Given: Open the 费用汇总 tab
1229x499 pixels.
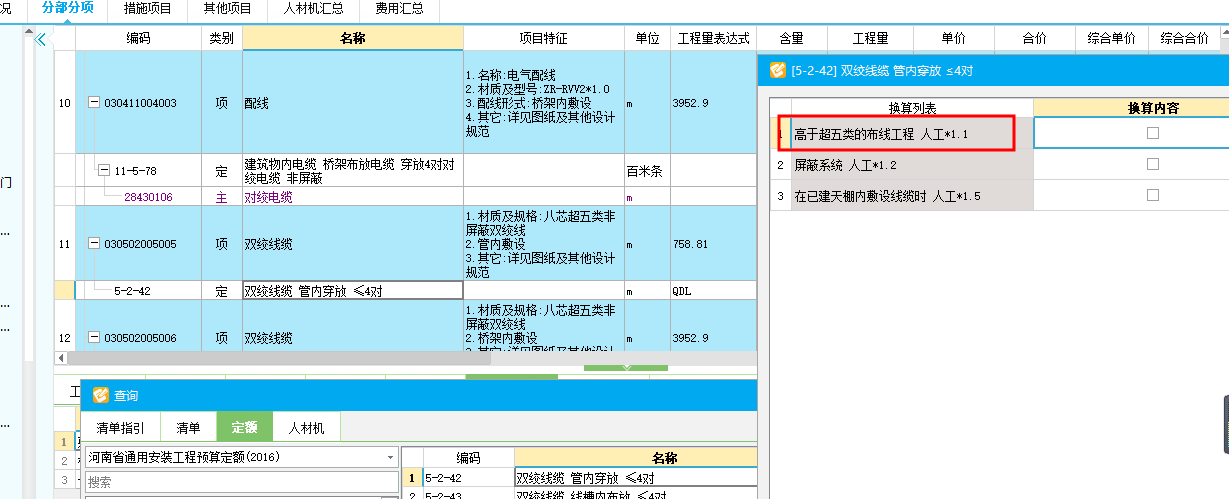Looking at the screenshot, I should (x=399, y=9).
